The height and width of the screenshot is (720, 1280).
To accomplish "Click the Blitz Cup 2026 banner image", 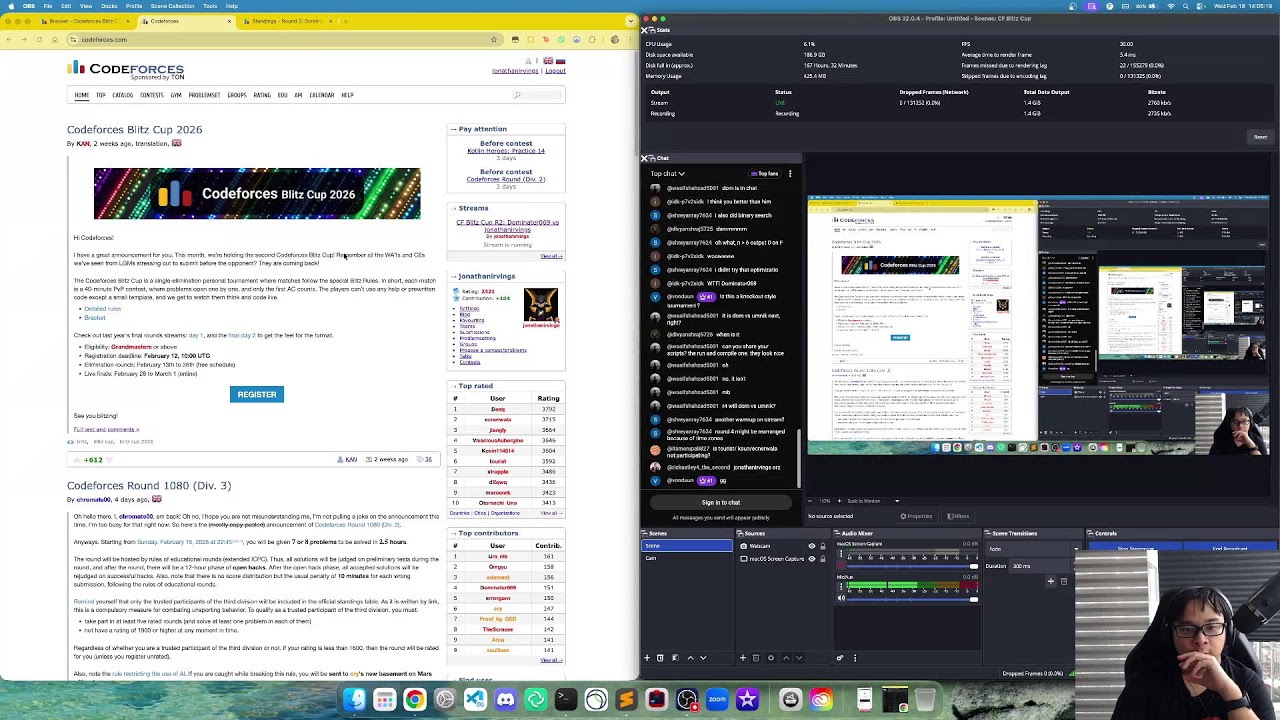I will 257,194.
